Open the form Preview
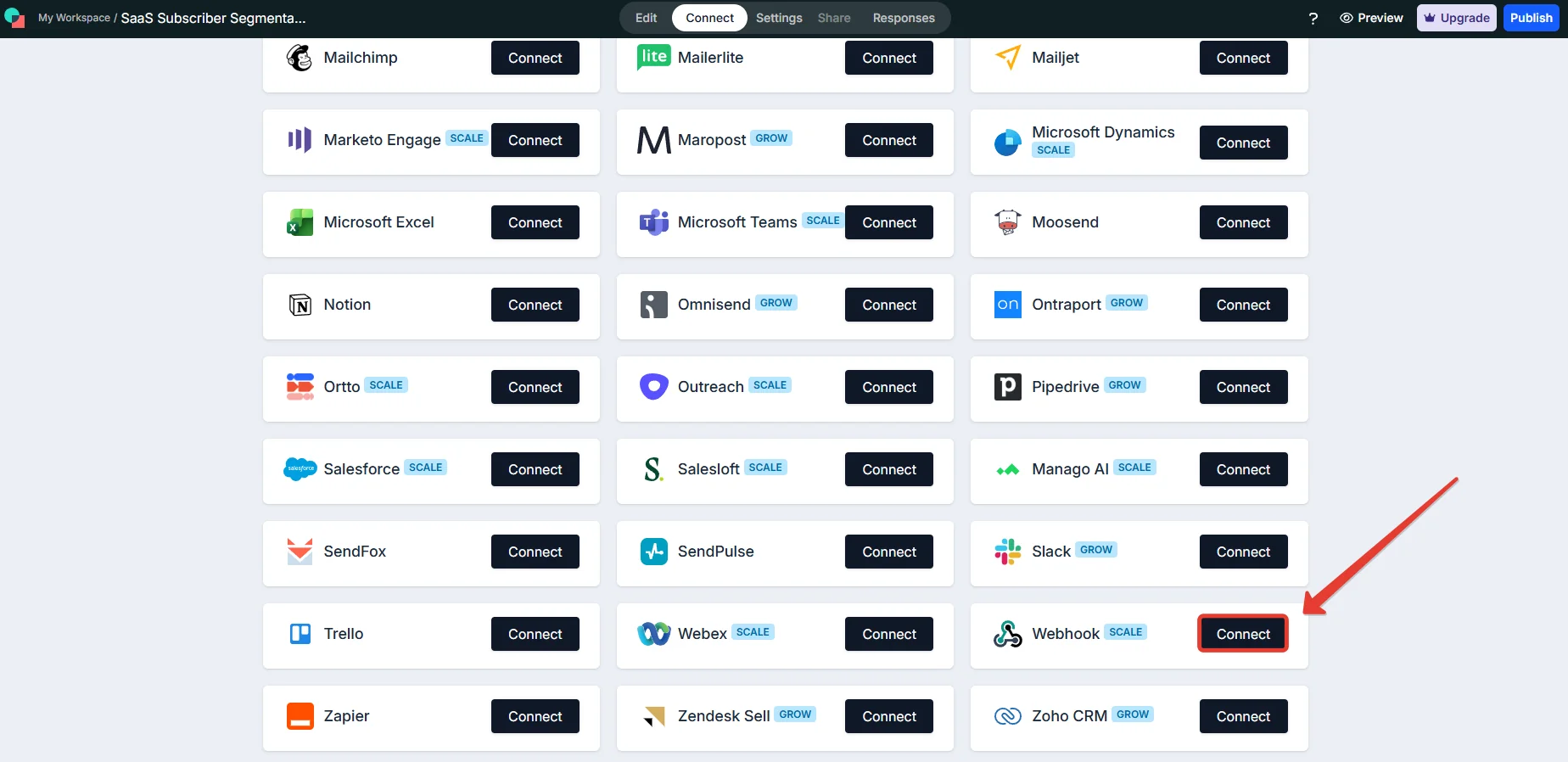Screen dimensions: 1568x762 point(1371,18)
